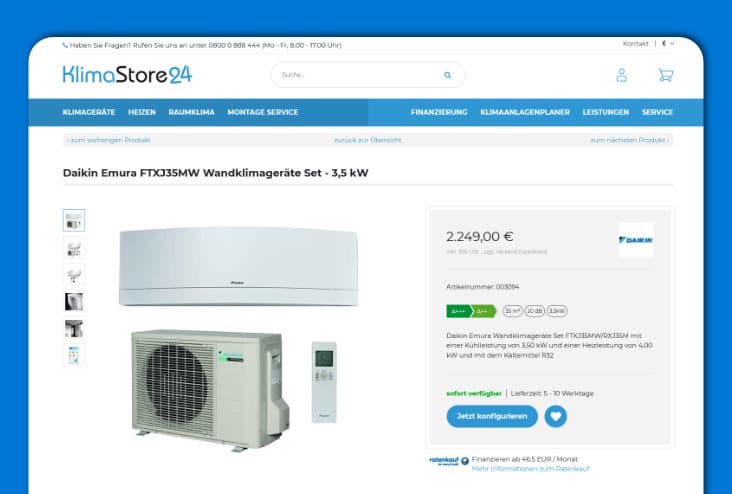Click the search magnifier icon

(447, 75)
